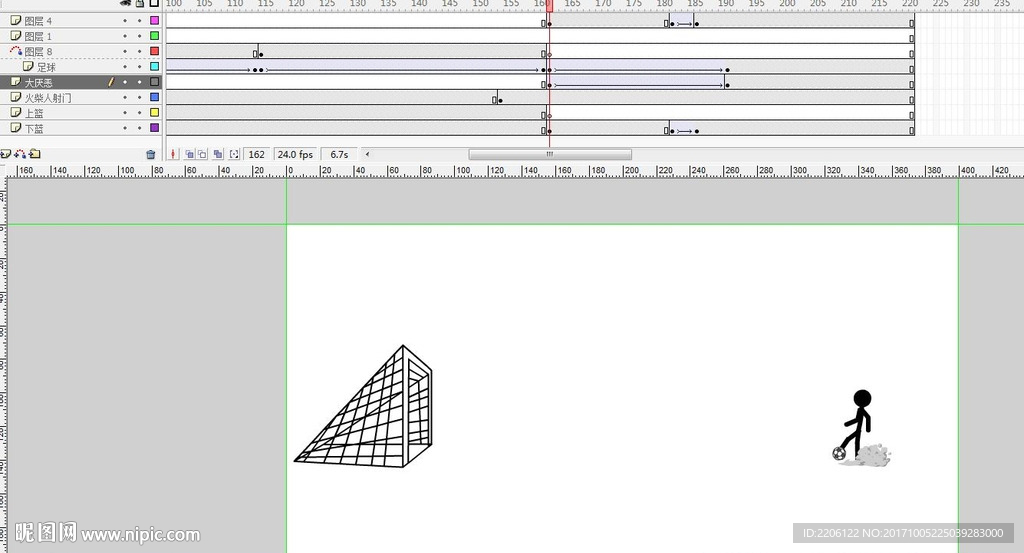Click the New Folder icon in the timeline
The height and width of the screenshot is (553, 1024).
[35, 154]
